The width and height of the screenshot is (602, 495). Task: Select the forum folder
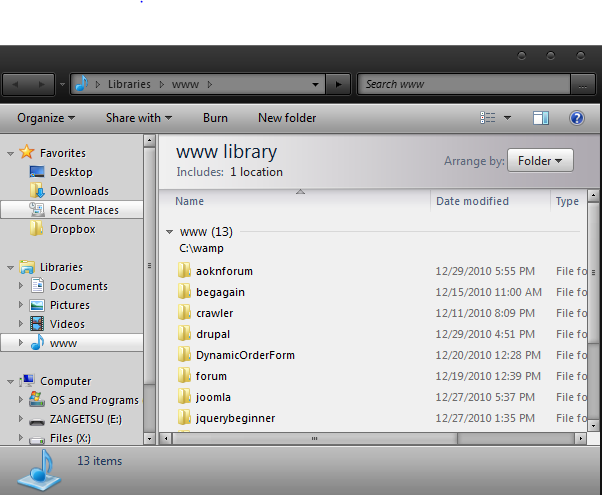211,376
